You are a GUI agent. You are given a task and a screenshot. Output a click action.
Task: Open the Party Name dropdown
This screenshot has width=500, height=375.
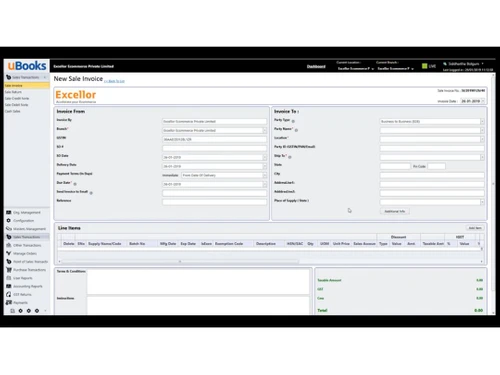pyautogui.click(x=482, y=130)
